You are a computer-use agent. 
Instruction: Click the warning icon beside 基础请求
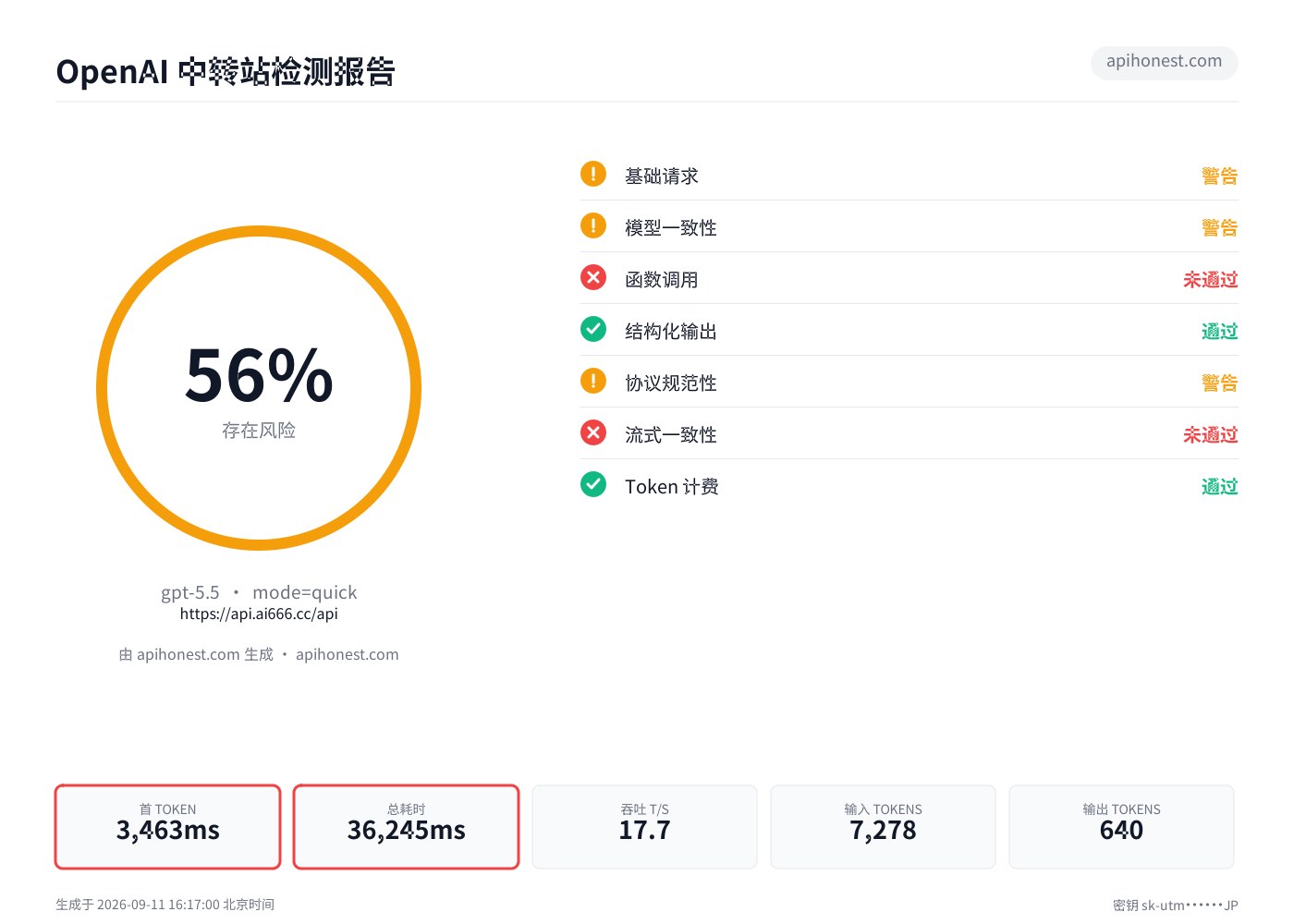(593, 174)
